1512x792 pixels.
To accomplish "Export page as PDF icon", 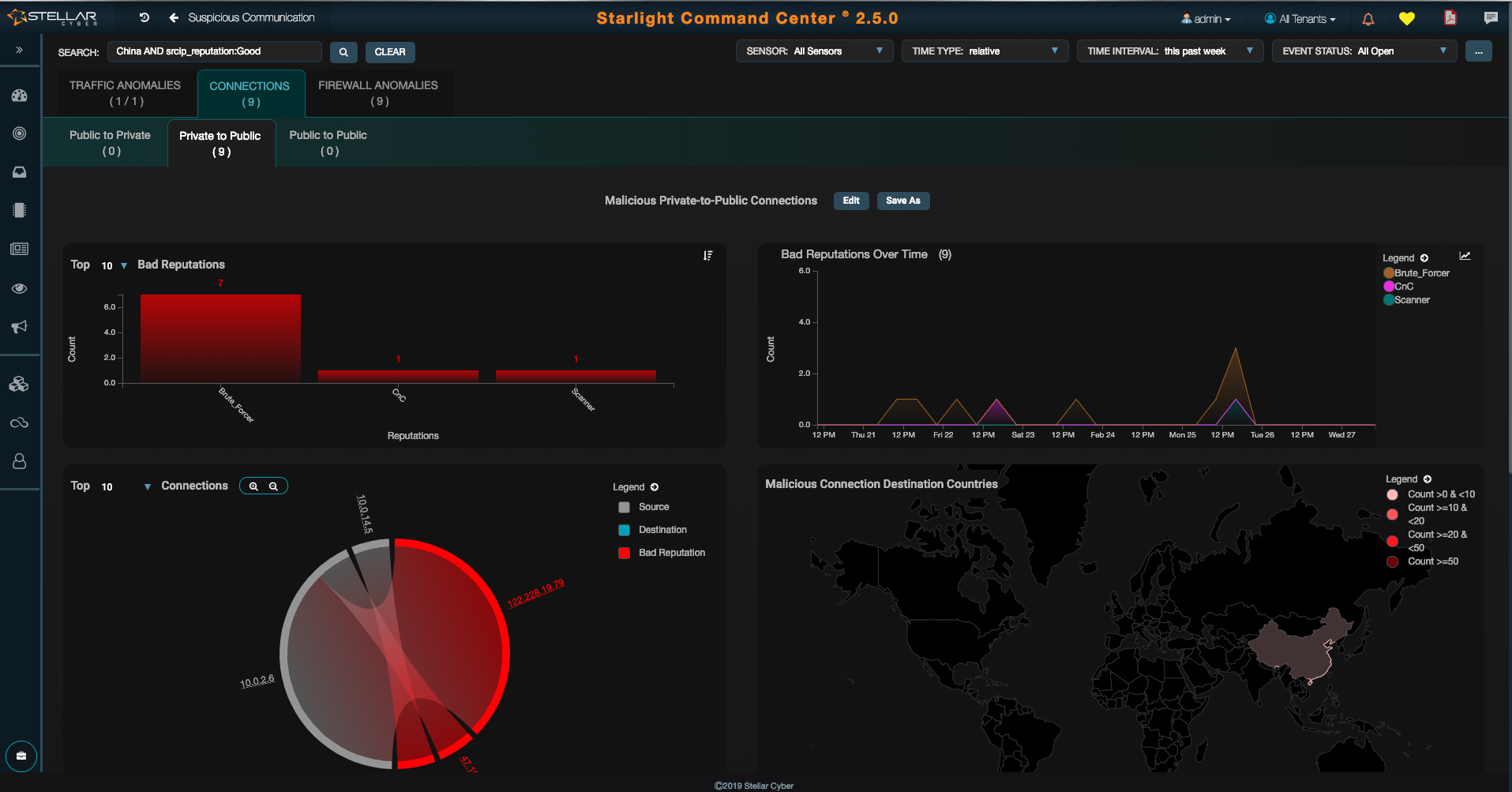I will [1450, 17].
